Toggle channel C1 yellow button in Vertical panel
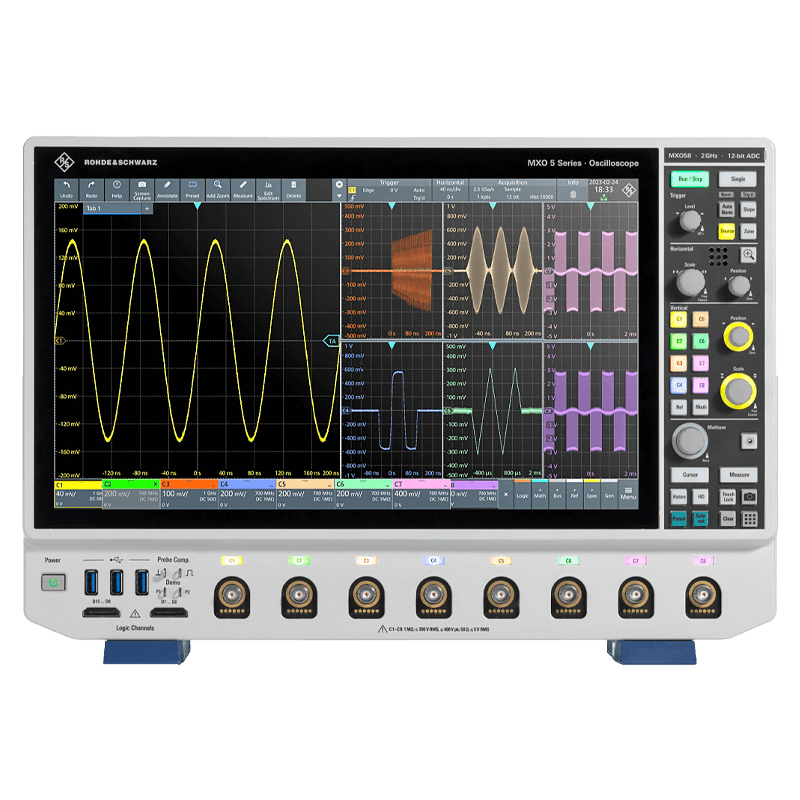 pyautogui.click(x=679, y=320)
